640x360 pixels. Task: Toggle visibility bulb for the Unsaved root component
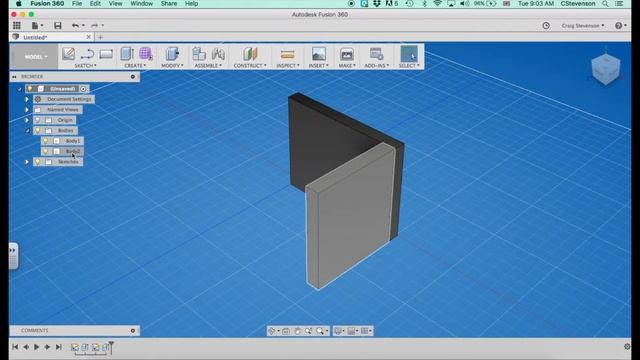pos(30,89)
